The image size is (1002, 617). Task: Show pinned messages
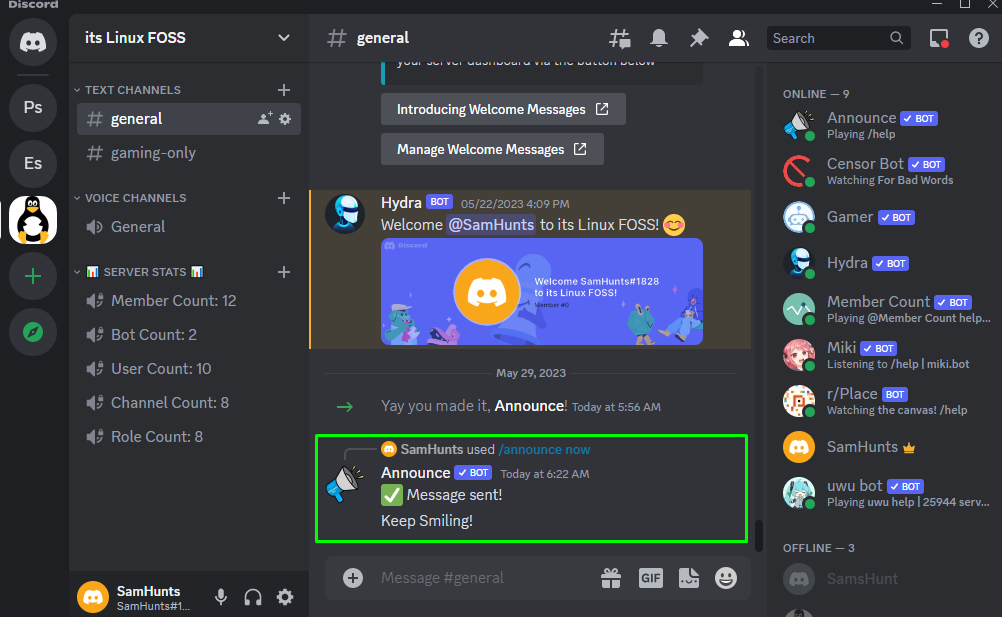pyautogui.click(x=698, y=38)
